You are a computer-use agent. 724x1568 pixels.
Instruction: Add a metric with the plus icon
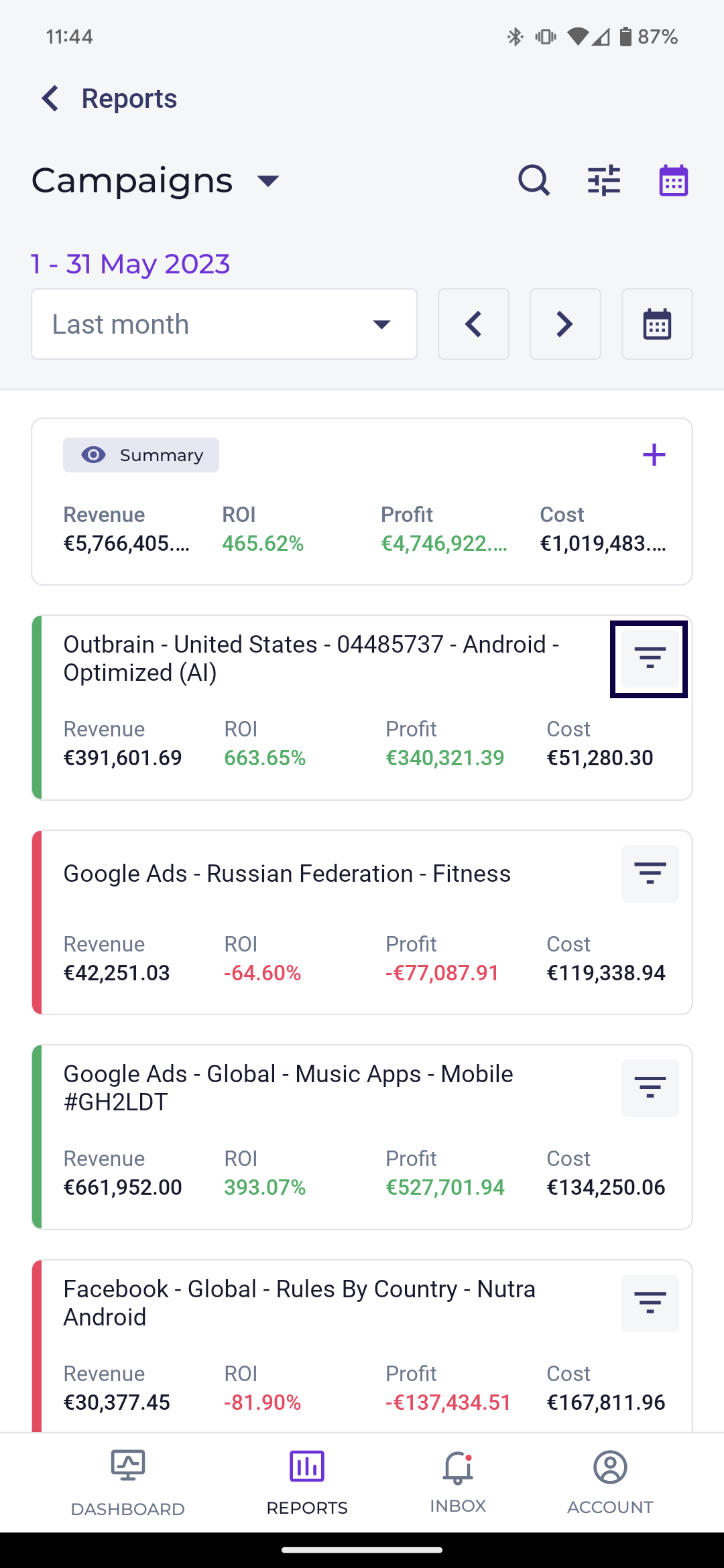click(654, 455)
